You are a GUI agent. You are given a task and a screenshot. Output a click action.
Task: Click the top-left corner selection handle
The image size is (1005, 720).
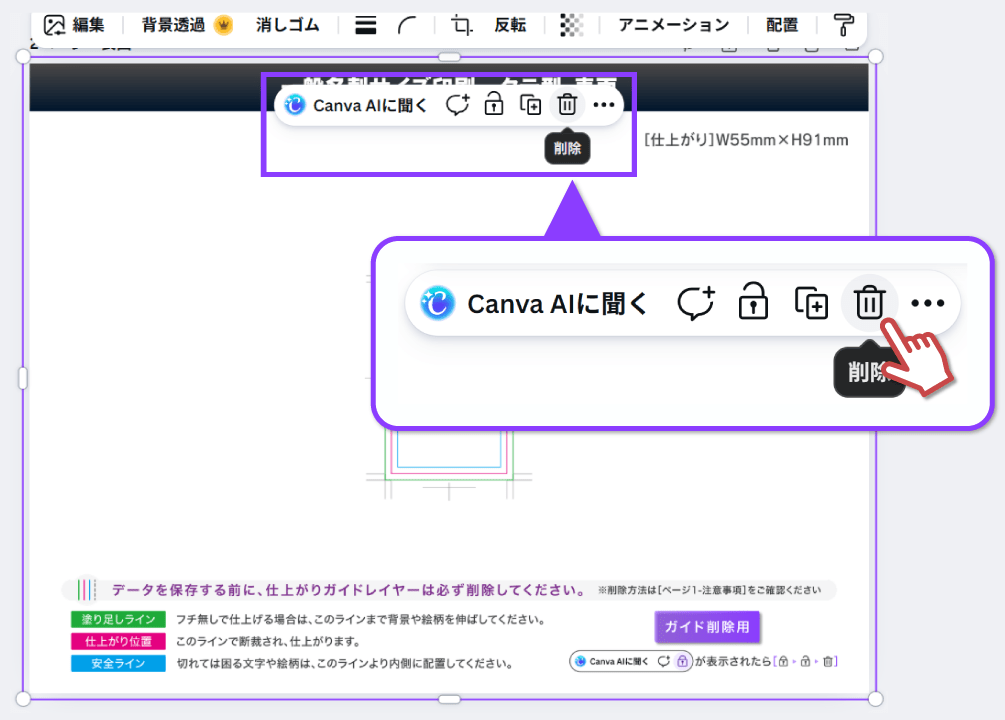click(23, 57)
